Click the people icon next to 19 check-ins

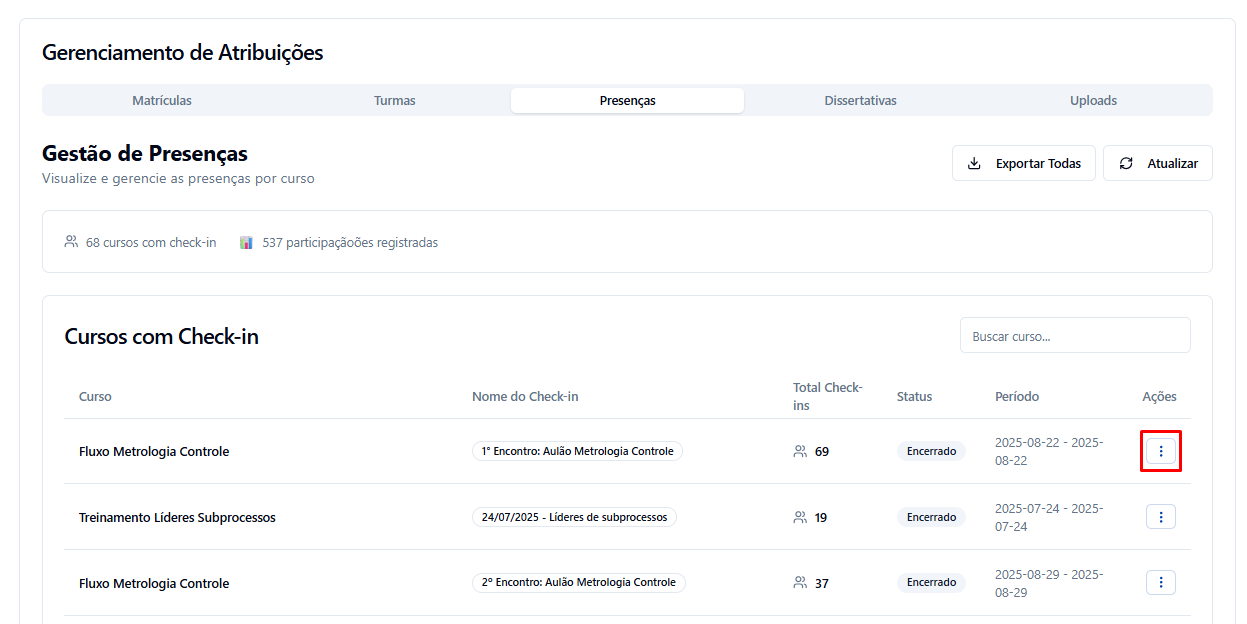pos(800,517)
